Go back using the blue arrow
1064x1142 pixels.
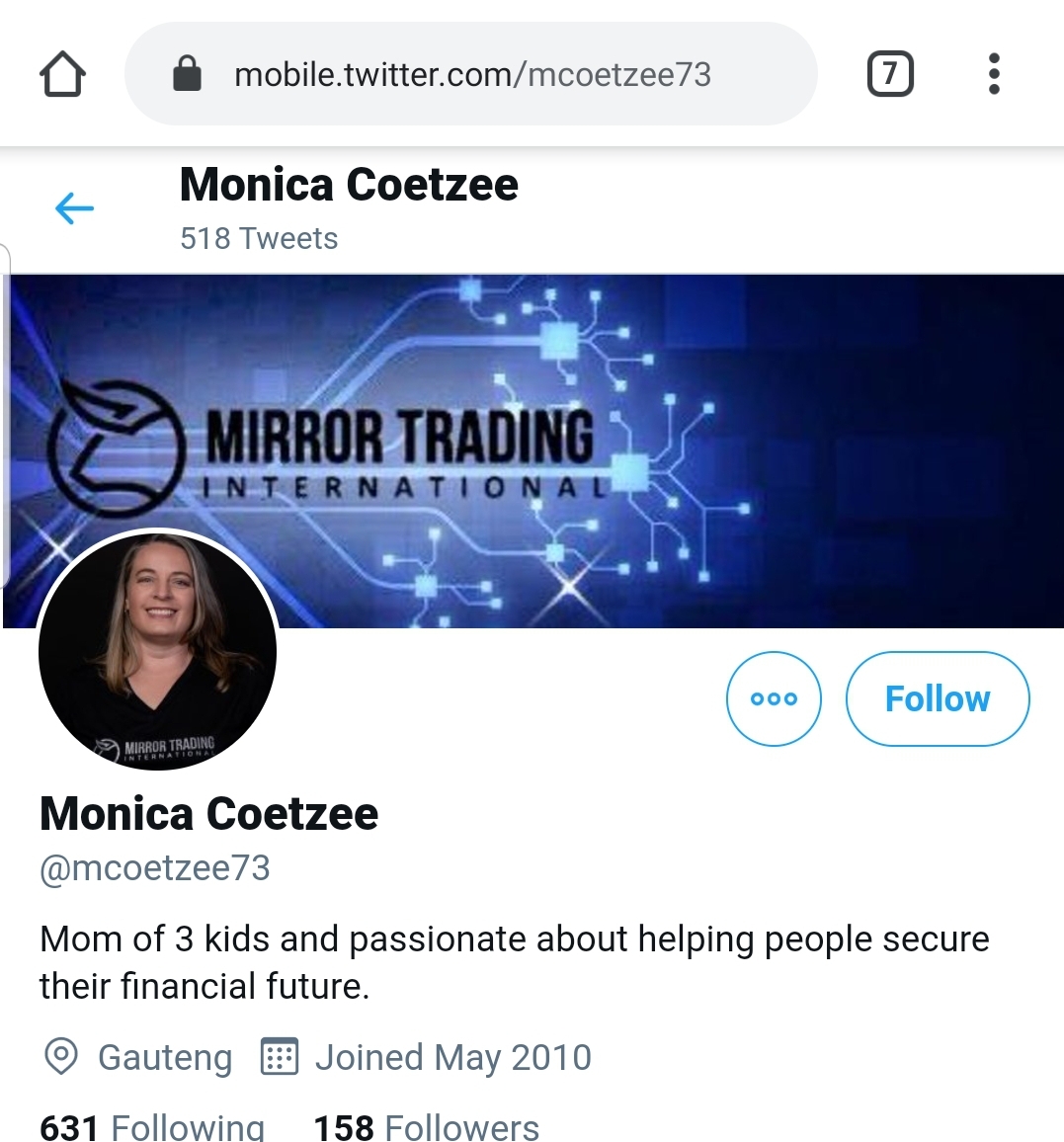click(74, 208)
